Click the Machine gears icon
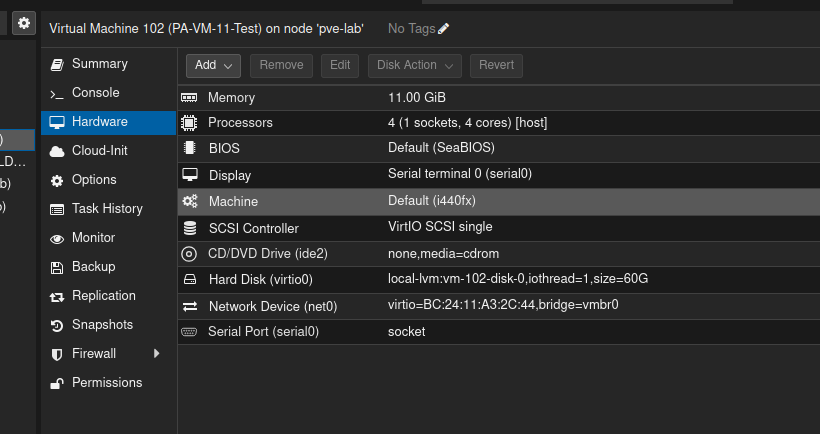This screenshot has width=820, height=434. (x=189, y=201)
